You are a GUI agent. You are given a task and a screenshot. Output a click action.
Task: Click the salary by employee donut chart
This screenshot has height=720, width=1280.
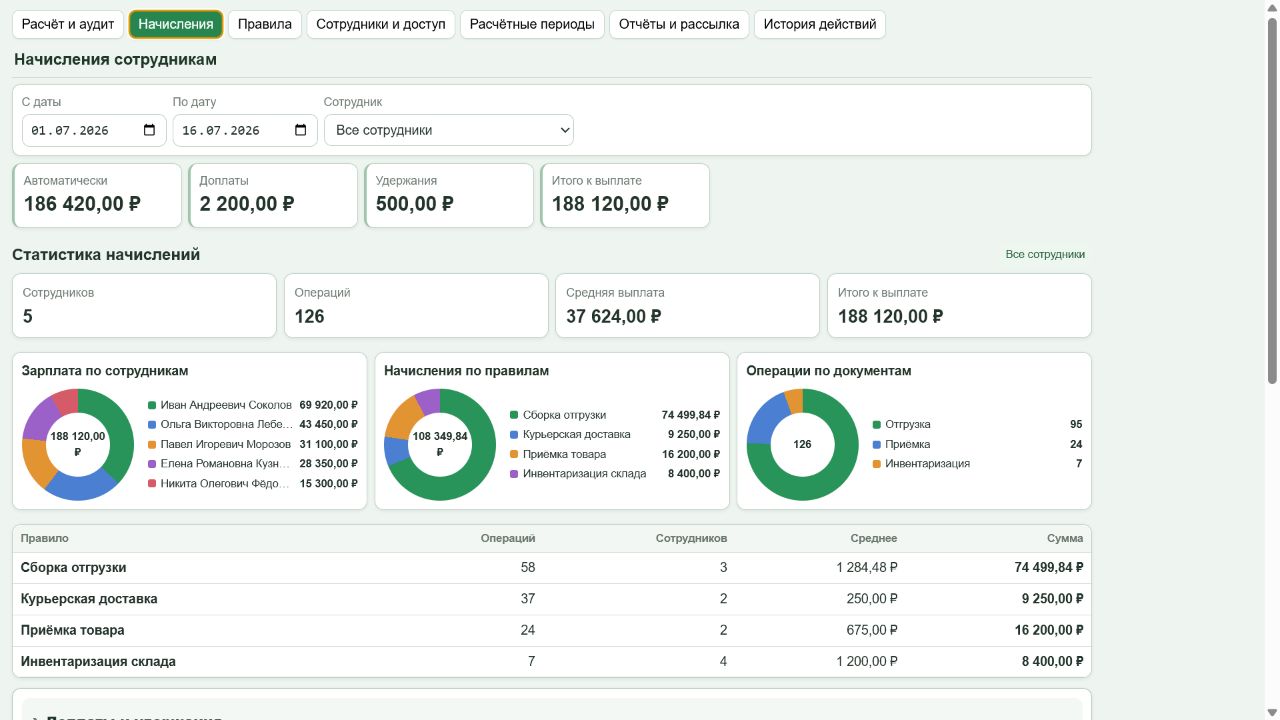pyautogui.click(x=78, y=444)
